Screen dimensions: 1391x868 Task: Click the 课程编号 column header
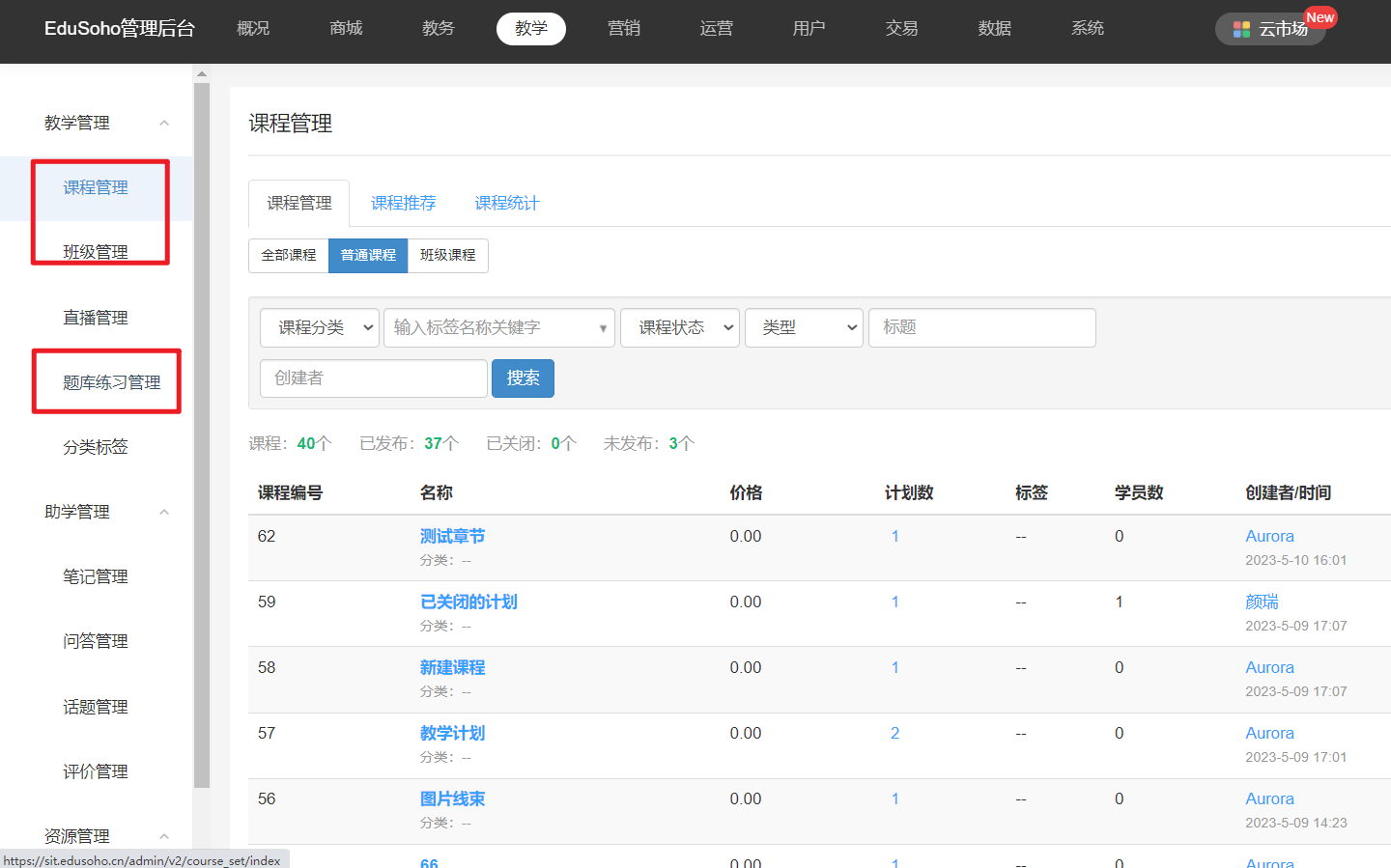tap(290, 493)
